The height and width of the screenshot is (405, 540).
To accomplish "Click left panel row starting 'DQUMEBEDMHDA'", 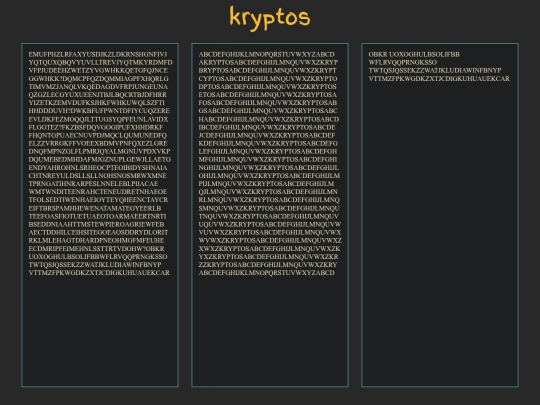I will pyautogui.click(x=100, y=159).
